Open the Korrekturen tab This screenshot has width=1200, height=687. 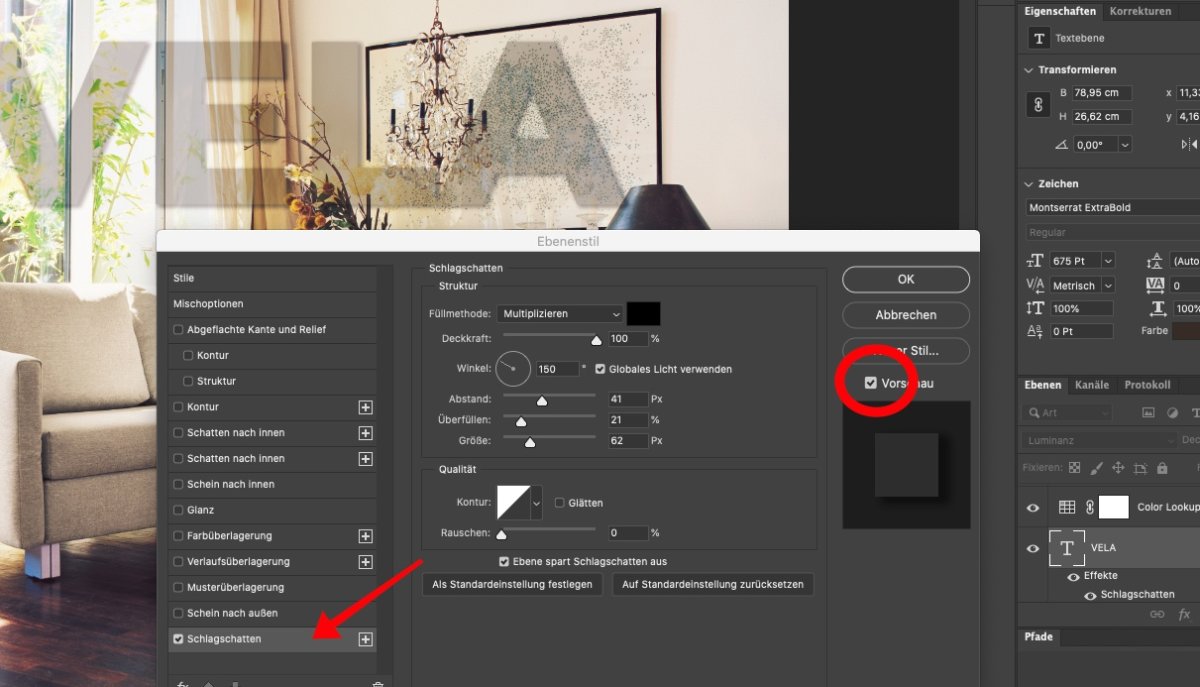pyautogui.click(x=1140, y=11)
